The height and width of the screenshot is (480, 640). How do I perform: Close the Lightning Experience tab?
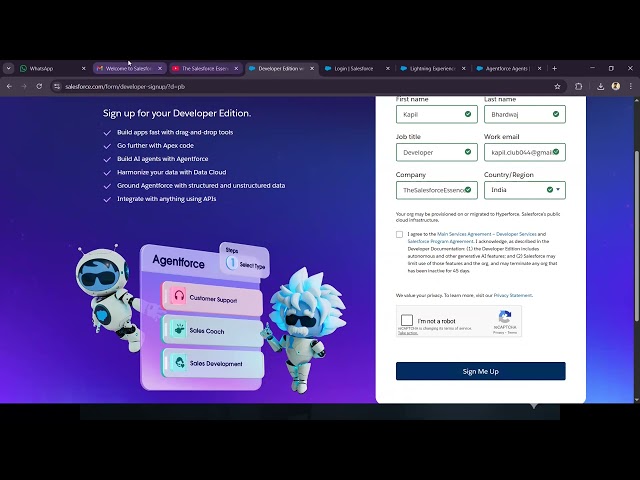click(x=464, y=69)
